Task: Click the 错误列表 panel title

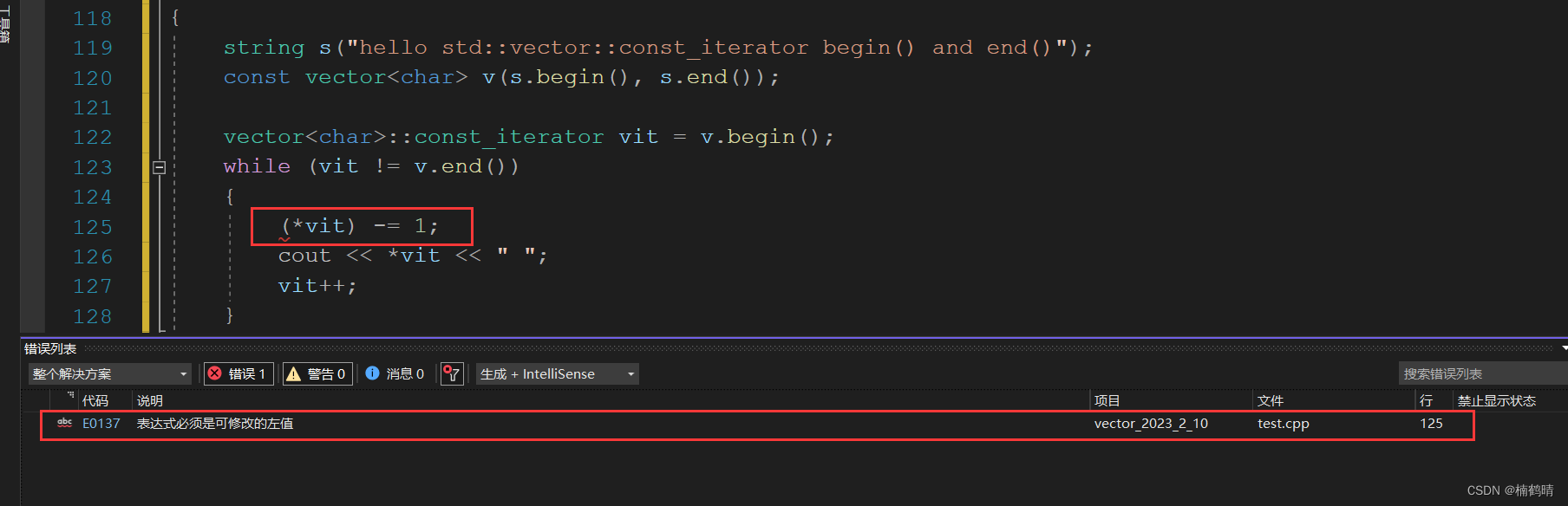Action: [x=50, y=349]
